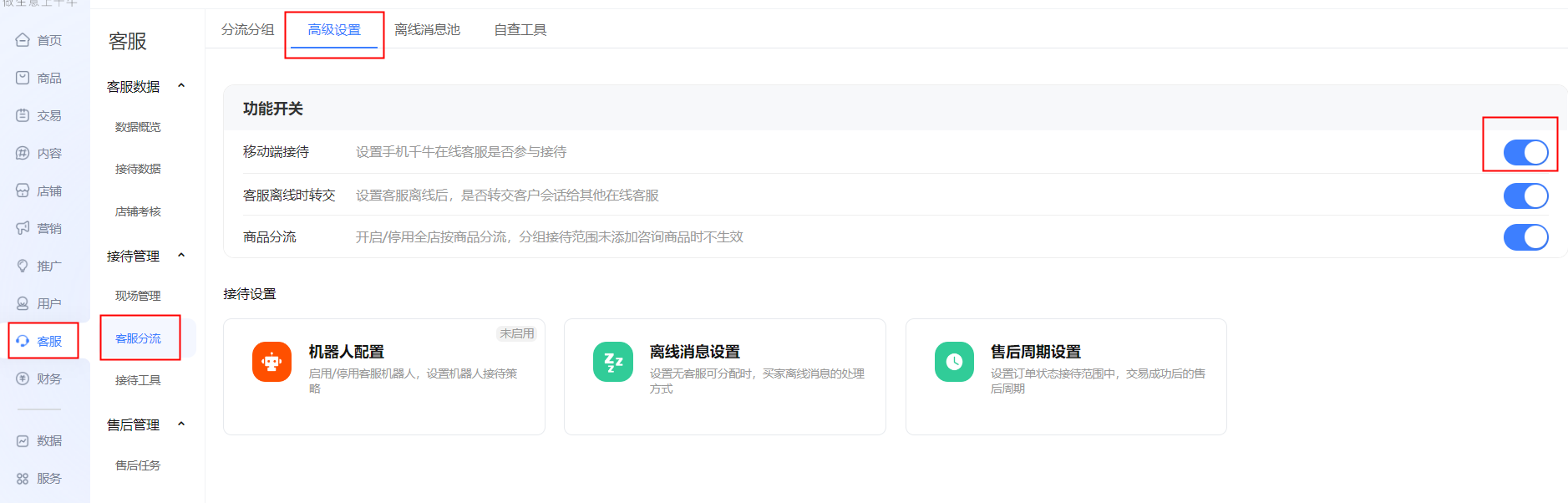This screenshot has width=1568, height=503.
Task: Click the 移动端接待 label text
Action: (x=276, y=152)
